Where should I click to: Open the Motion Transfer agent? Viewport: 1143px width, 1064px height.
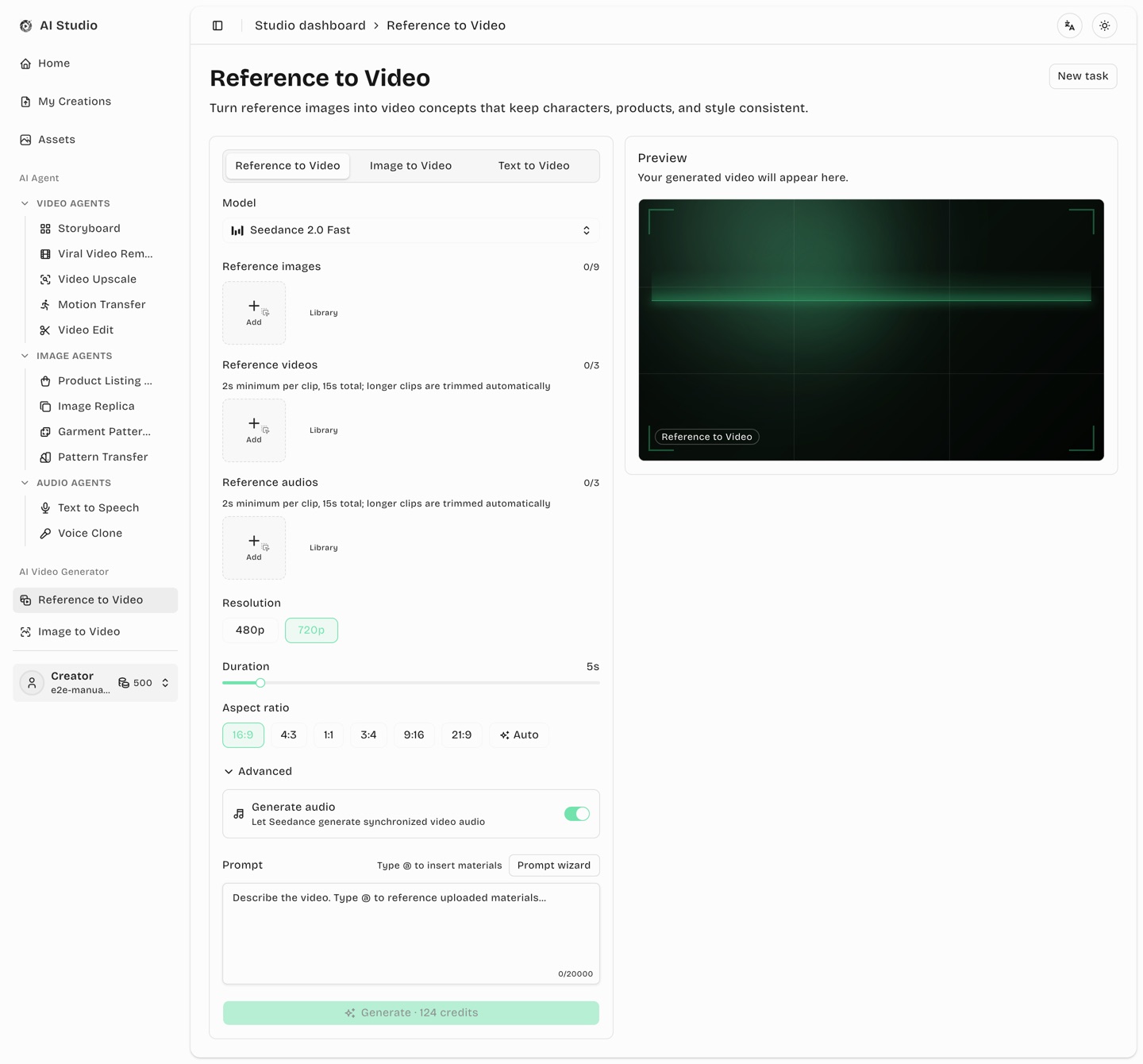(x=105, y=305)
